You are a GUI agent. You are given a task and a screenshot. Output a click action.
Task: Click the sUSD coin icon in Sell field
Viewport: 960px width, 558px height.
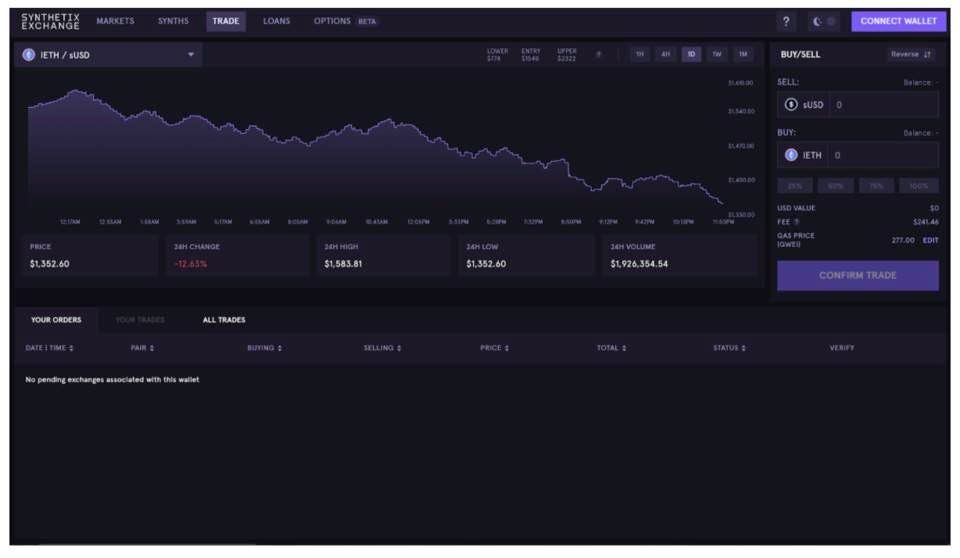click(791, 105)
